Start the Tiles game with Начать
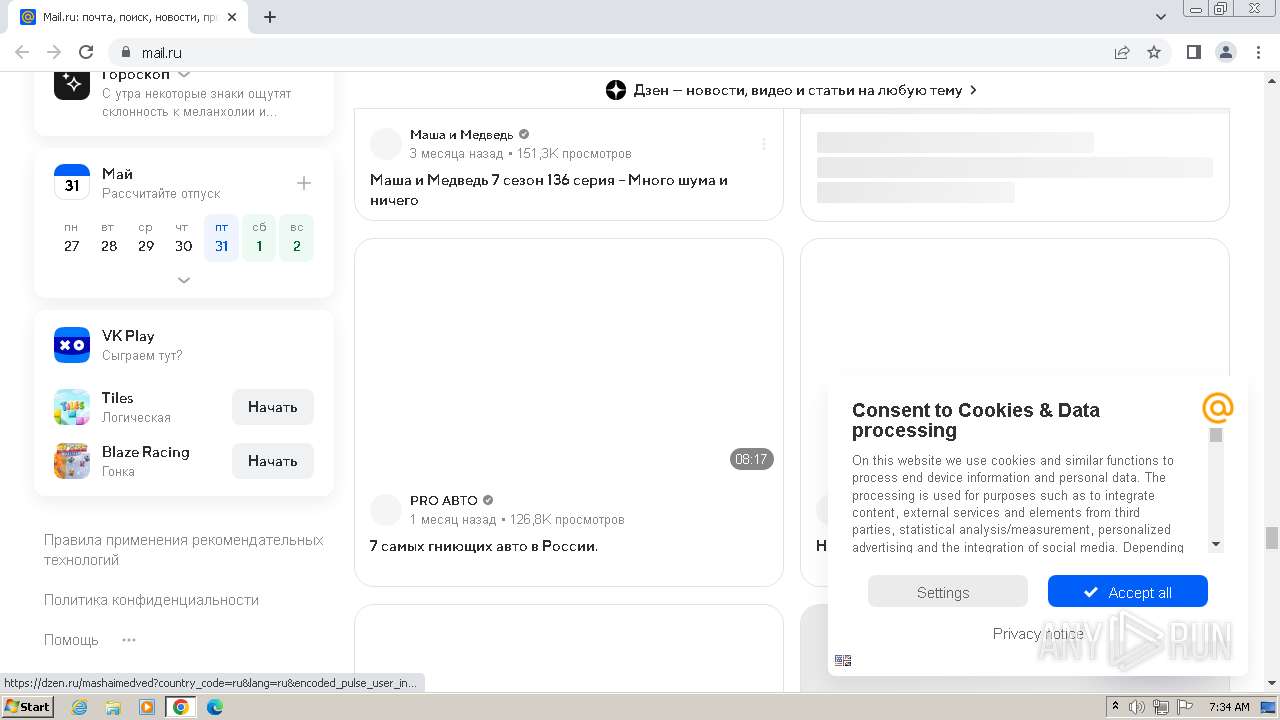The height and width of the screenshot is (720, 1280). point(273,407)
